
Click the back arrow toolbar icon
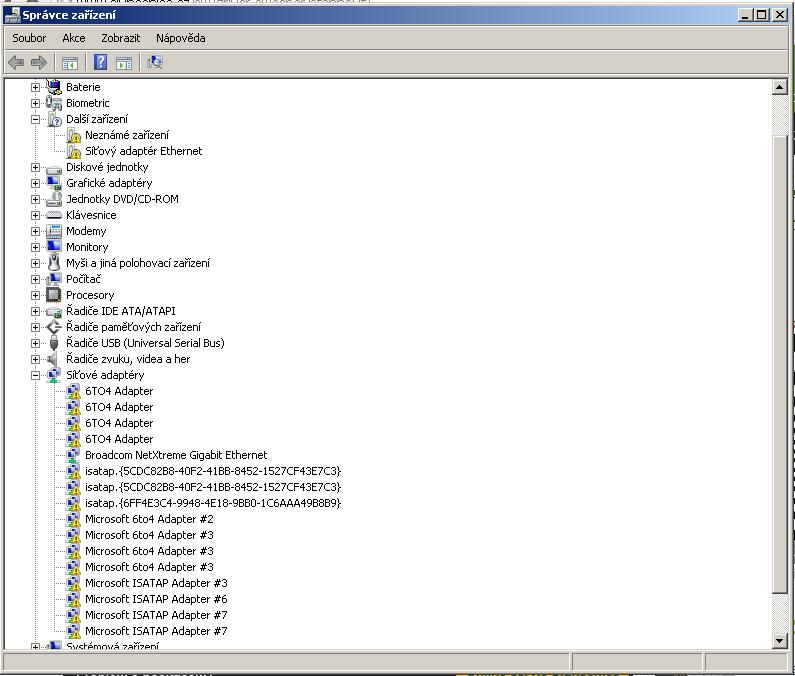tap(16, 62)
